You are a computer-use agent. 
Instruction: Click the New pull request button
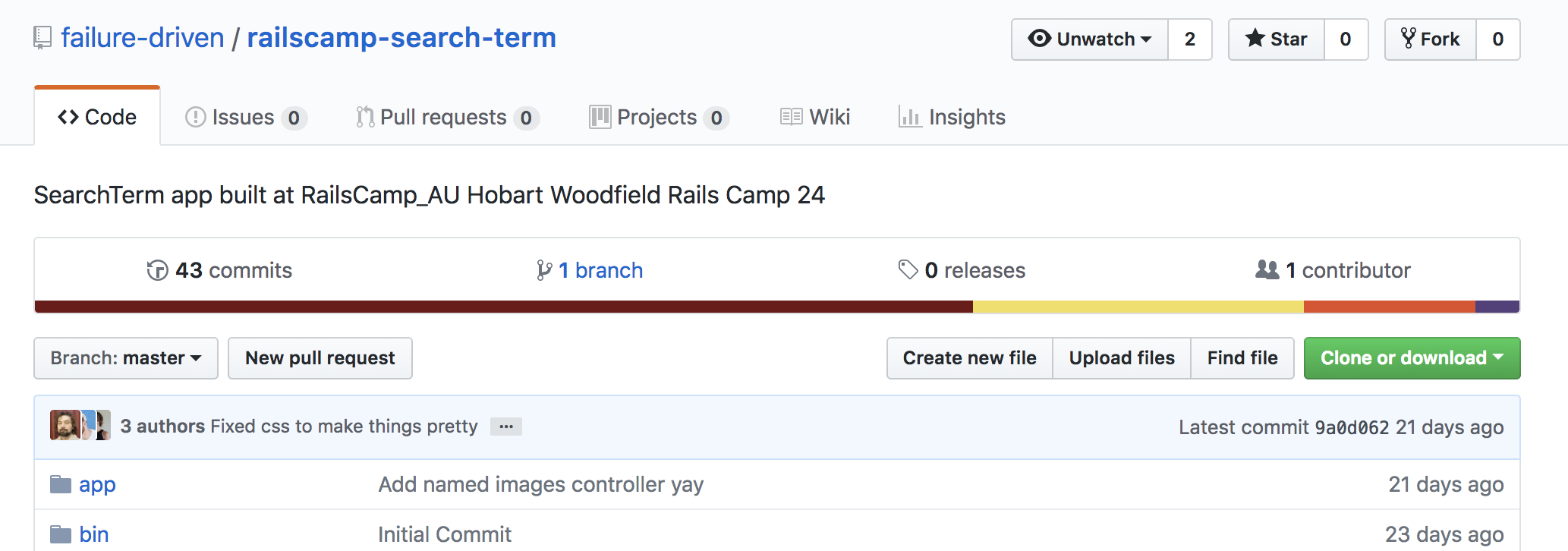coord(320,358)
